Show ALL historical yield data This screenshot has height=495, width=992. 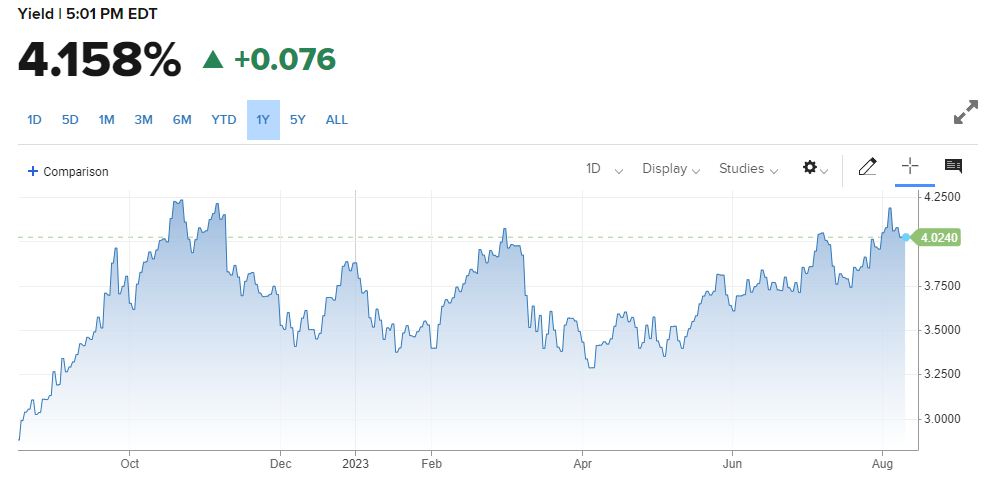337,120
